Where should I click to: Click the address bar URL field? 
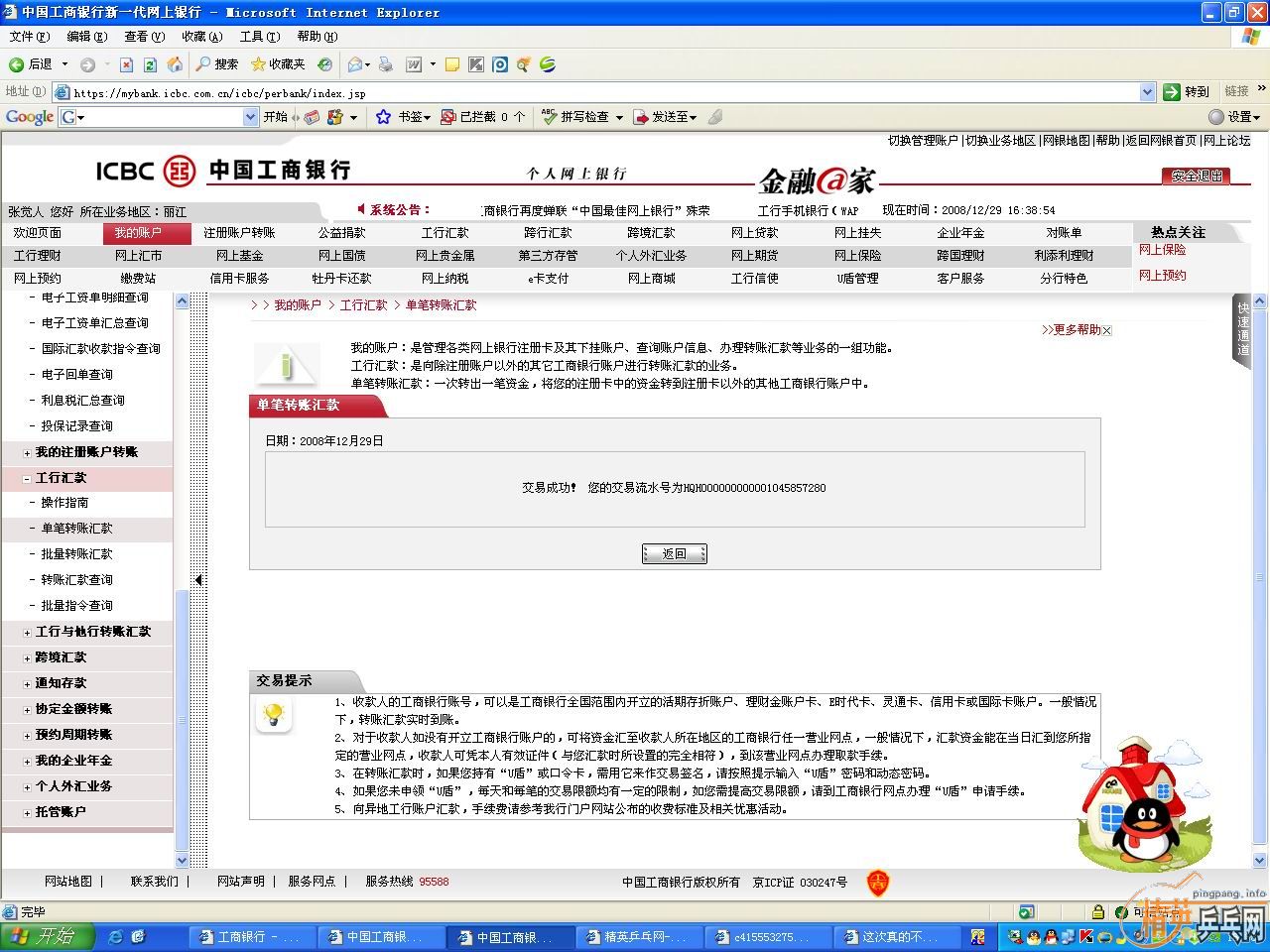click(595, 92)
